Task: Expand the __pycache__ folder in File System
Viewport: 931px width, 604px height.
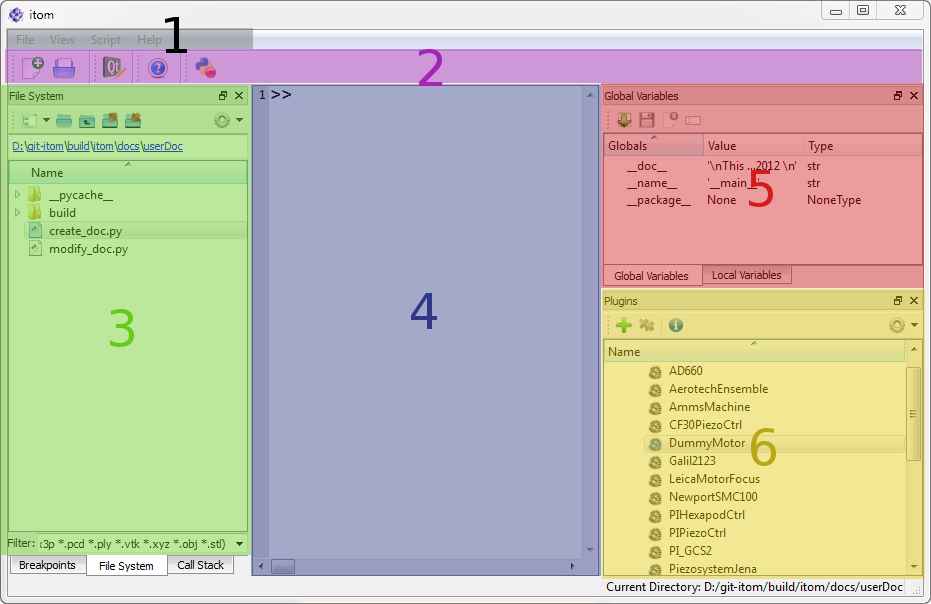Action: (16, 196)
